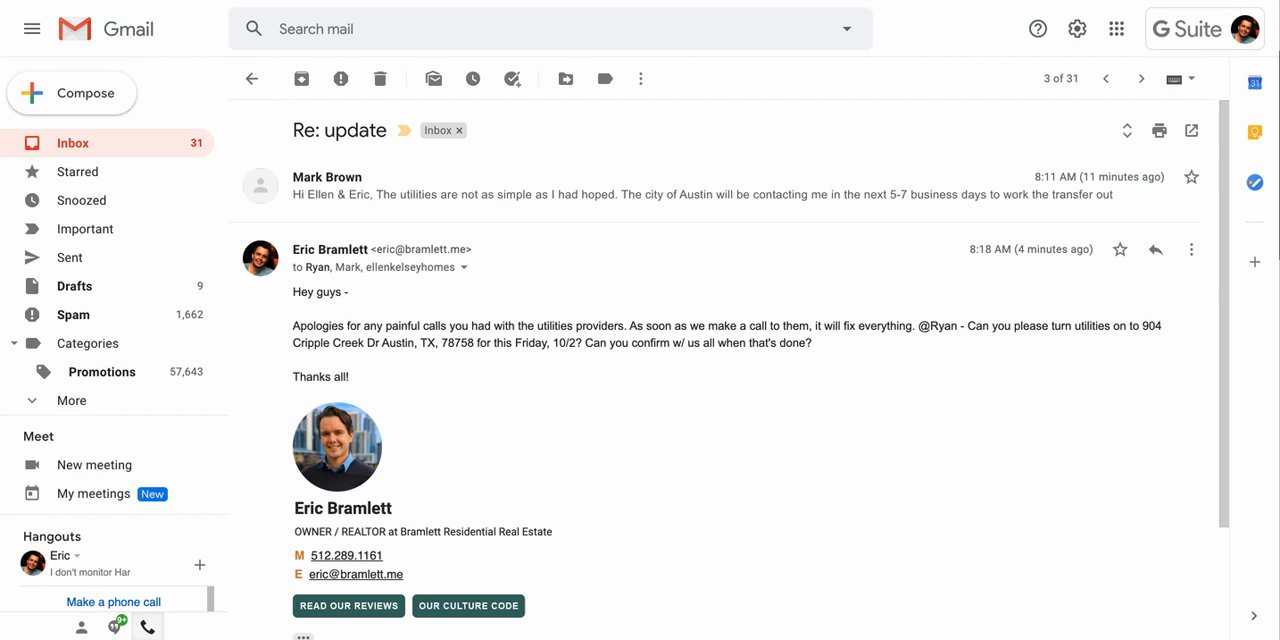The image size is (1280, 640).
Task: Star Mark Brown's message
Action: [1191, 177]
